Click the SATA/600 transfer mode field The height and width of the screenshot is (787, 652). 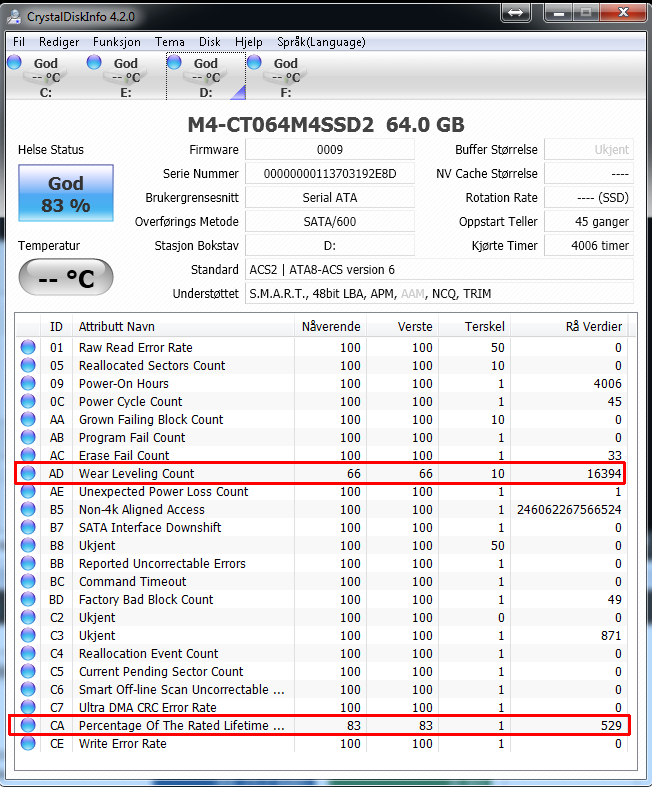tap(330, 221)
